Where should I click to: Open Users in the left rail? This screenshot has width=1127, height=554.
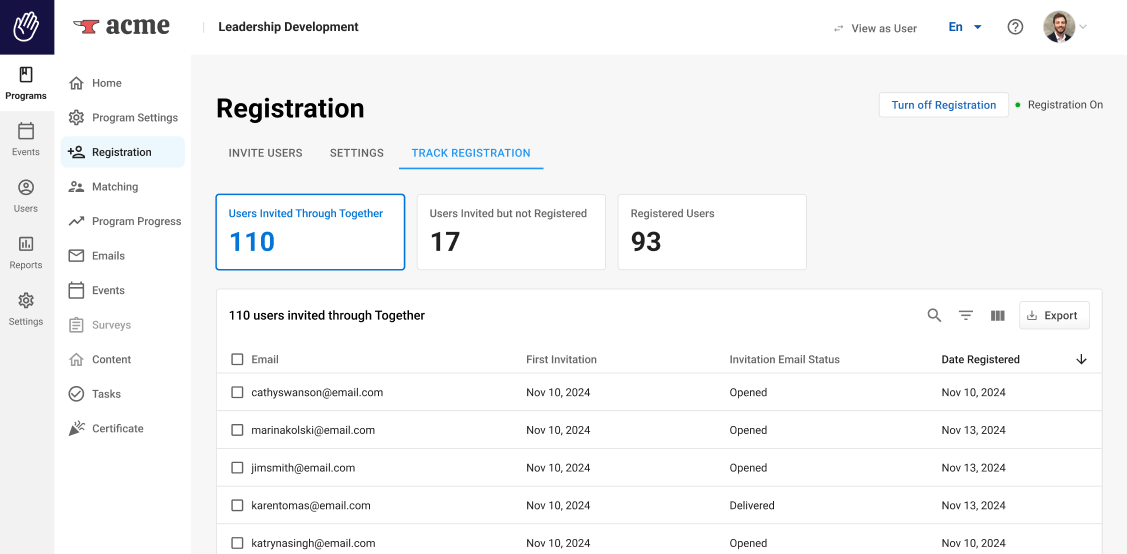(x=26, y=196)
